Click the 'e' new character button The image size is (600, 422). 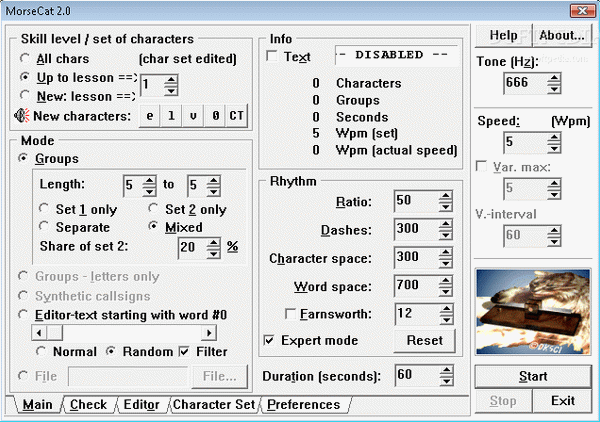pyautogui.click(x=150, y=116)
